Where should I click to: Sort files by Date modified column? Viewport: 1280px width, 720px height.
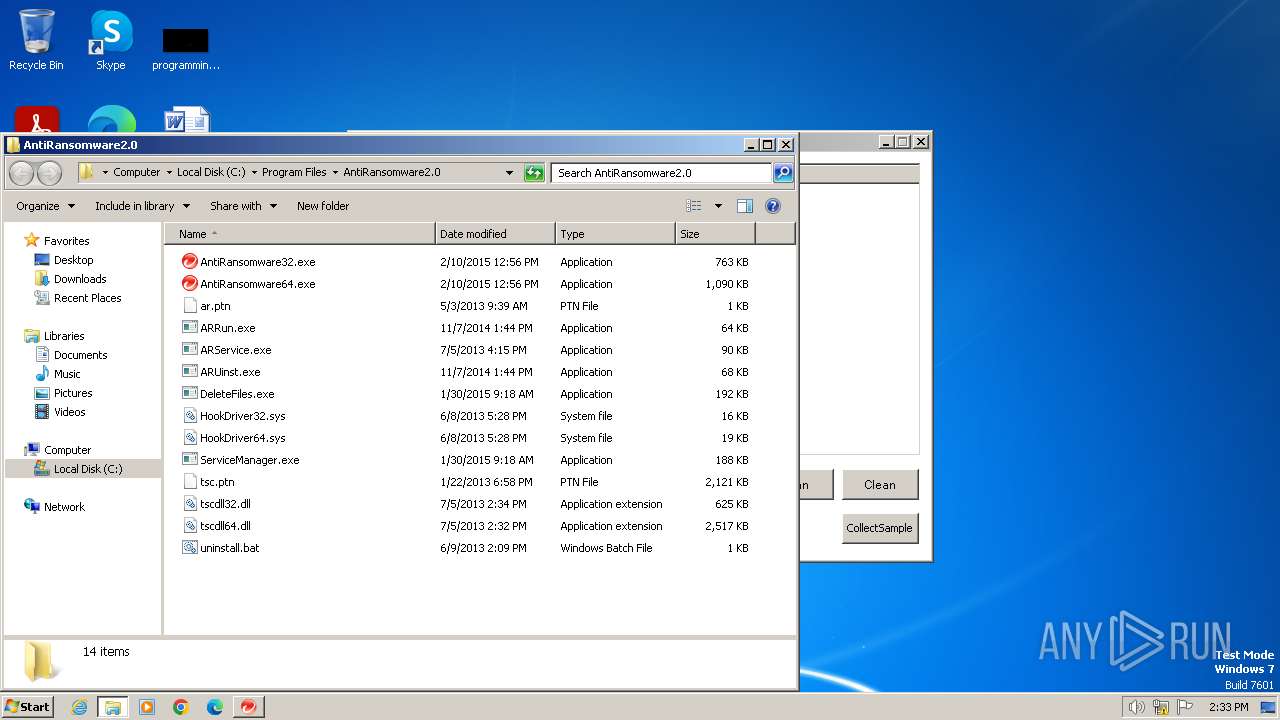pos(495,234)
